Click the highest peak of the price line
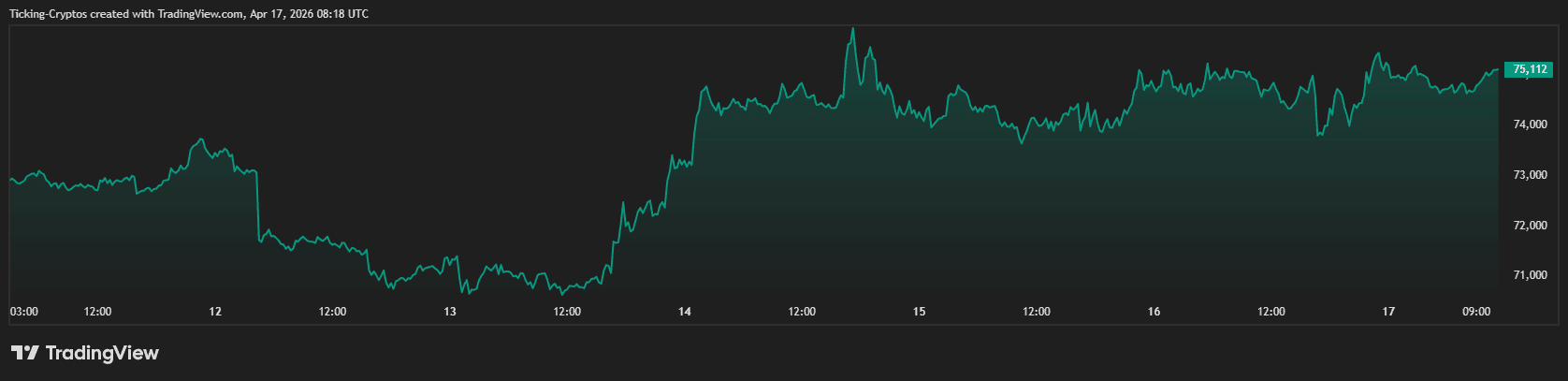The height and width of the screenshot is (381, 1568). pos(852,29)
